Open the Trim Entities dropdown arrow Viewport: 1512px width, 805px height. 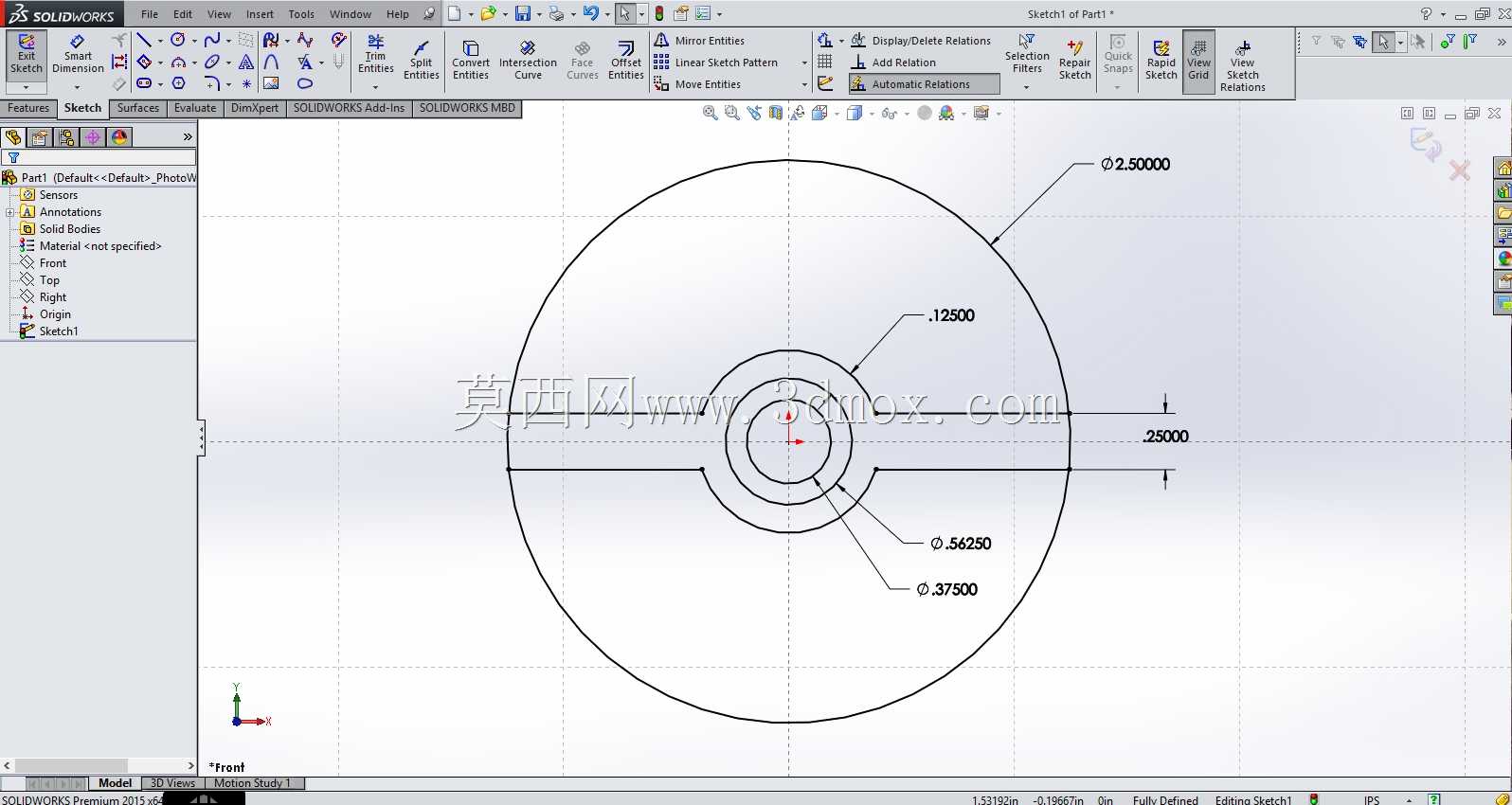click(376, 87)
